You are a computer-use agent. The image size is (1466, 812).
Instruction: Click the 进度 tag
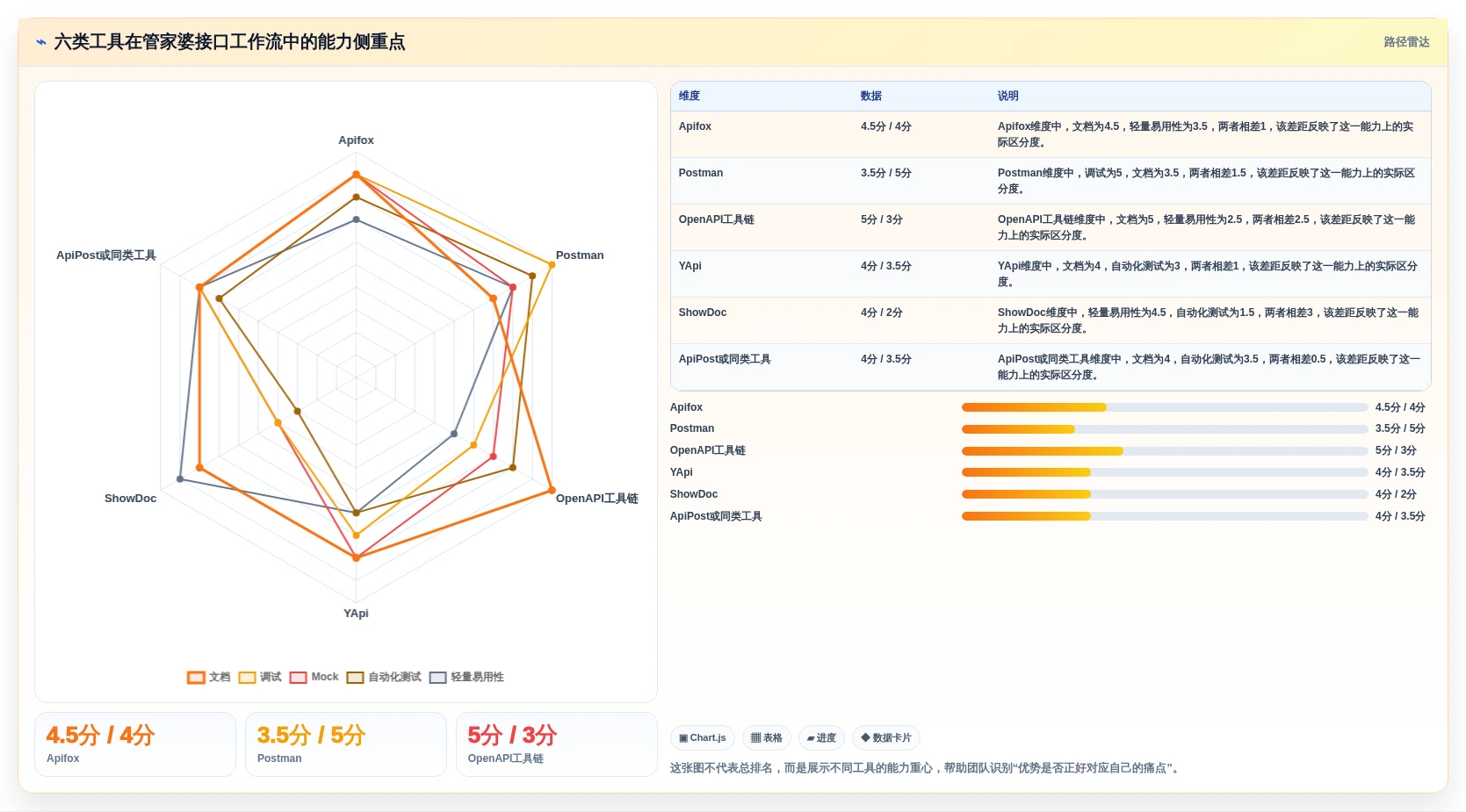click(x=821, y=738)
